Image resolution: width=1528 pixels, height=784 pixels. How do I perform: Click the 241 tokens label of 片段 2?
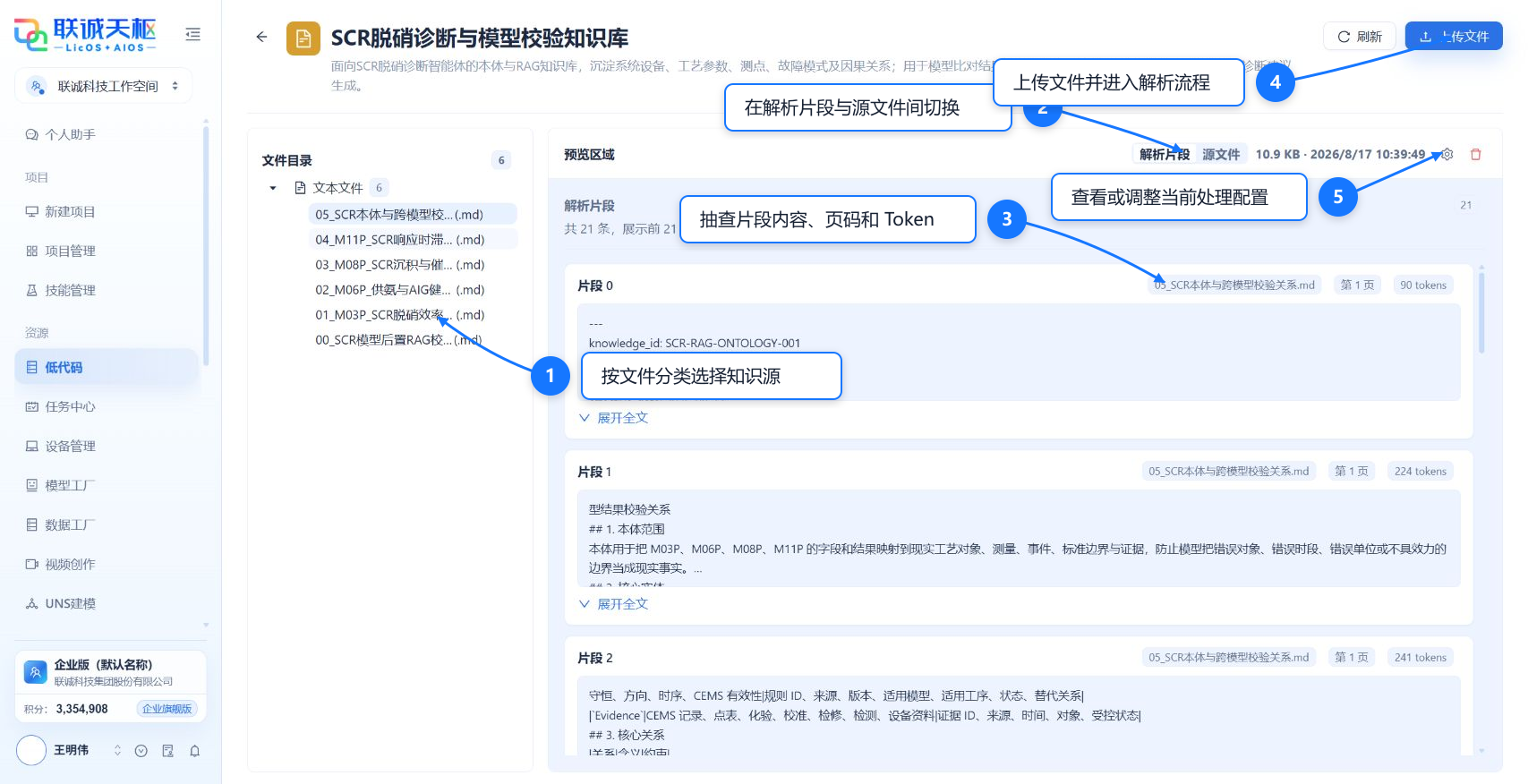tap(1420, 658)
